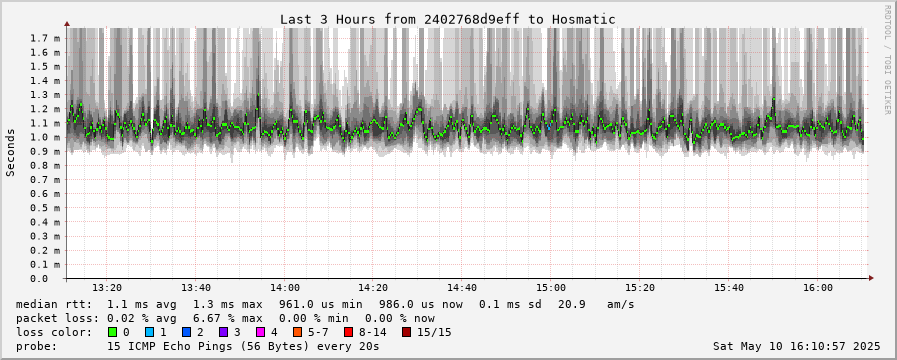Click the Seconds y-axis title
Viewport: 897px width, 360px height.
10,153
